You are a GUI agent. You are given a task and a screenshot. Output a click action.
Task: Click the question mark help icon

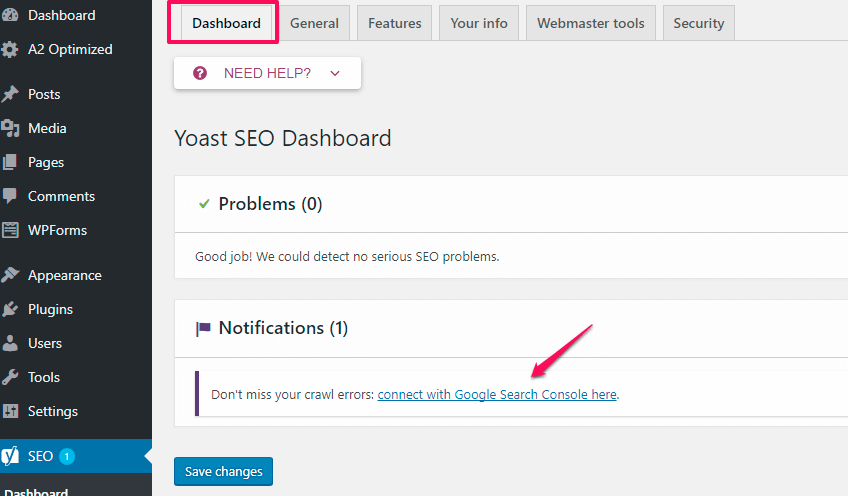pyautogui.click(x=200, y=73)
